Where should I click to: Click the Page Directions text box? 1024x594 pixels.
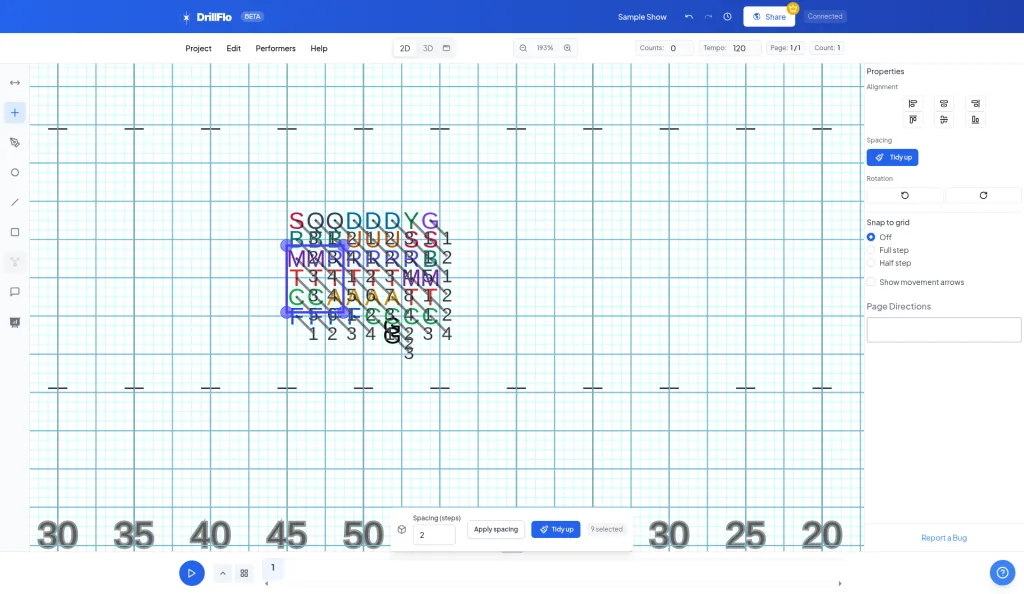pos(944,330)
